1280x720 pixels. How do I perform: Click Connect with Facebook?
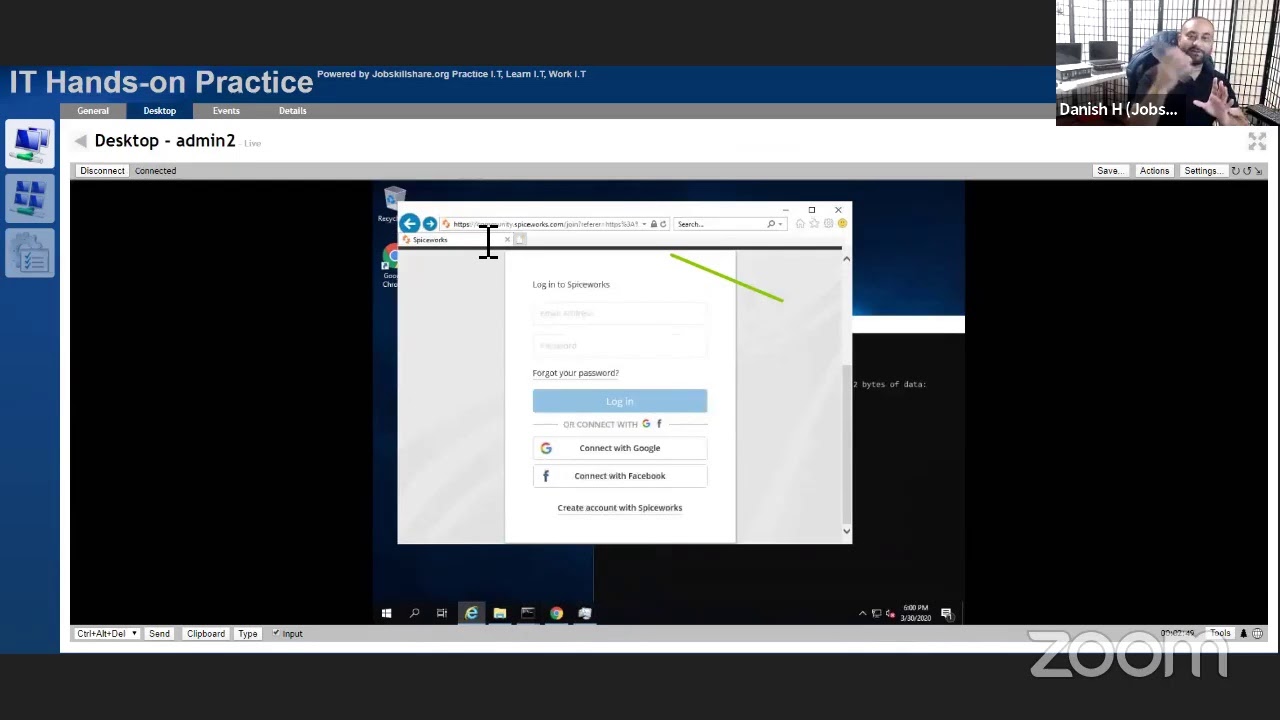click(x=620, y=476)
